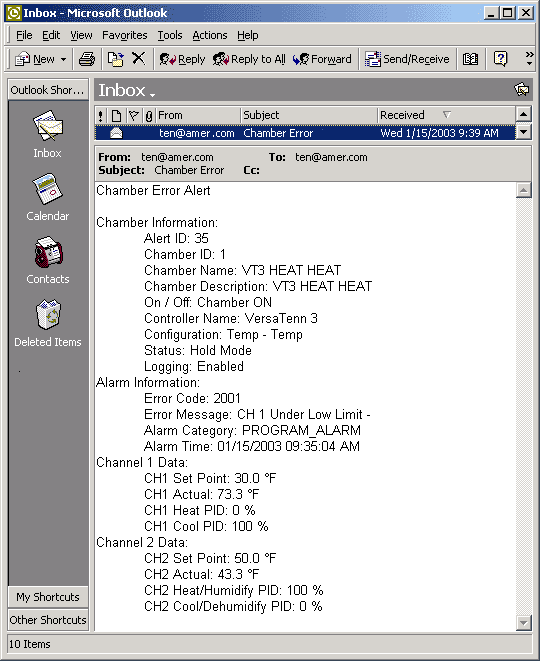Open the Edit menu
Screen dimensions: 540x661
point(51,35)
